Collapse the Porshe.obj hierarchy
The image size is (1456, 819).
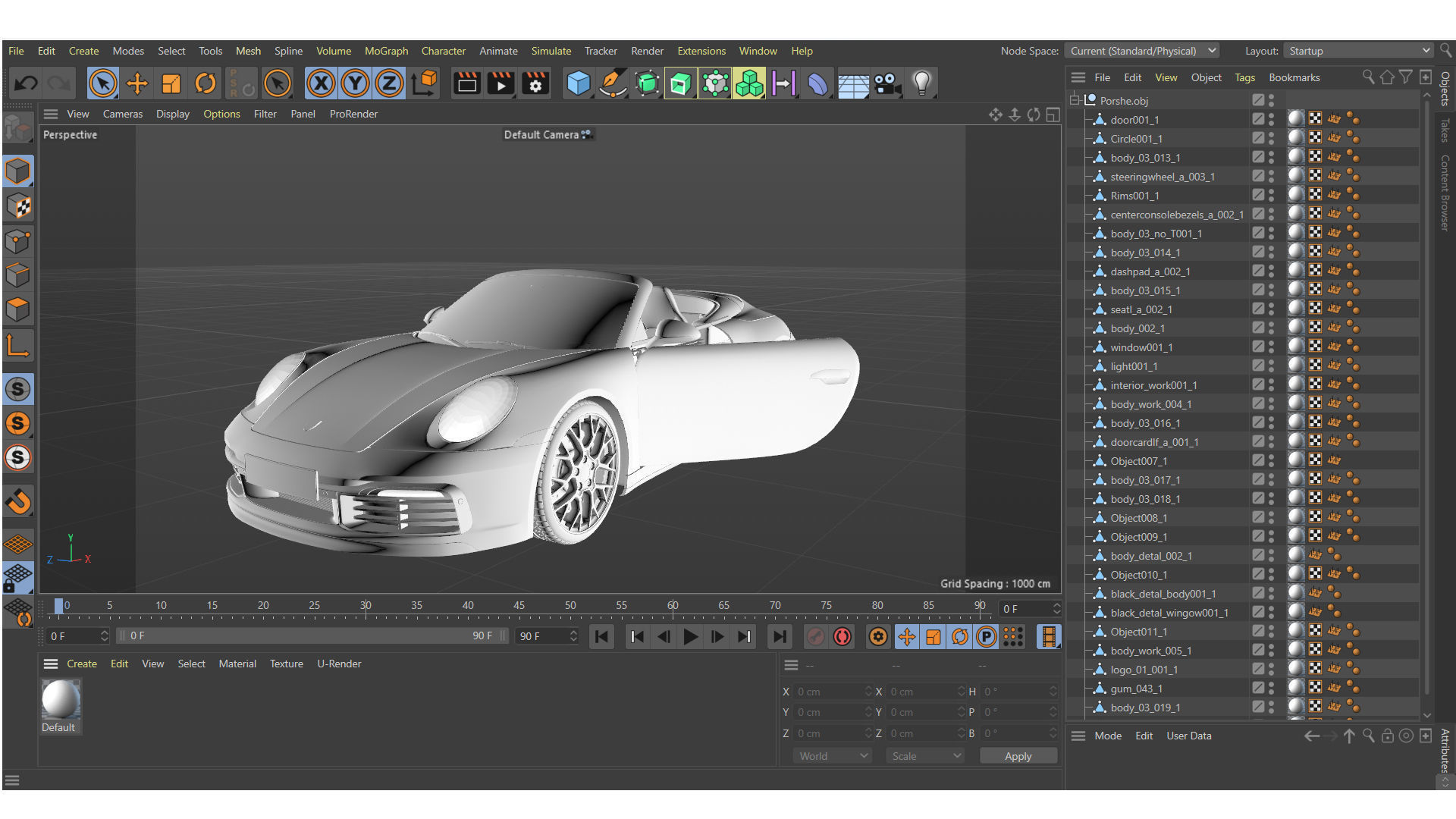(1075, 100)
